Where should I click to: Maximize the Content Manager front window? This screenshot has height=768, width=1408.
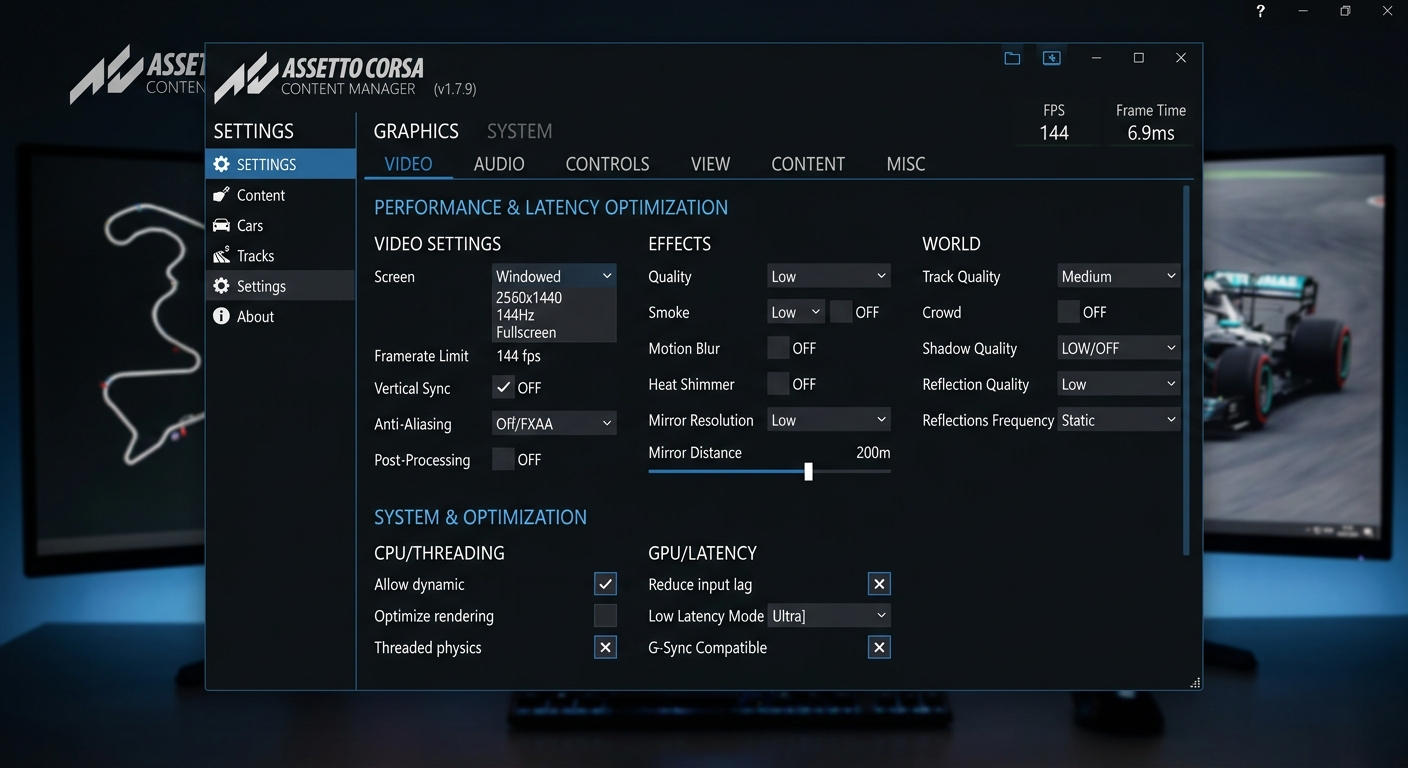(1139, 58)
